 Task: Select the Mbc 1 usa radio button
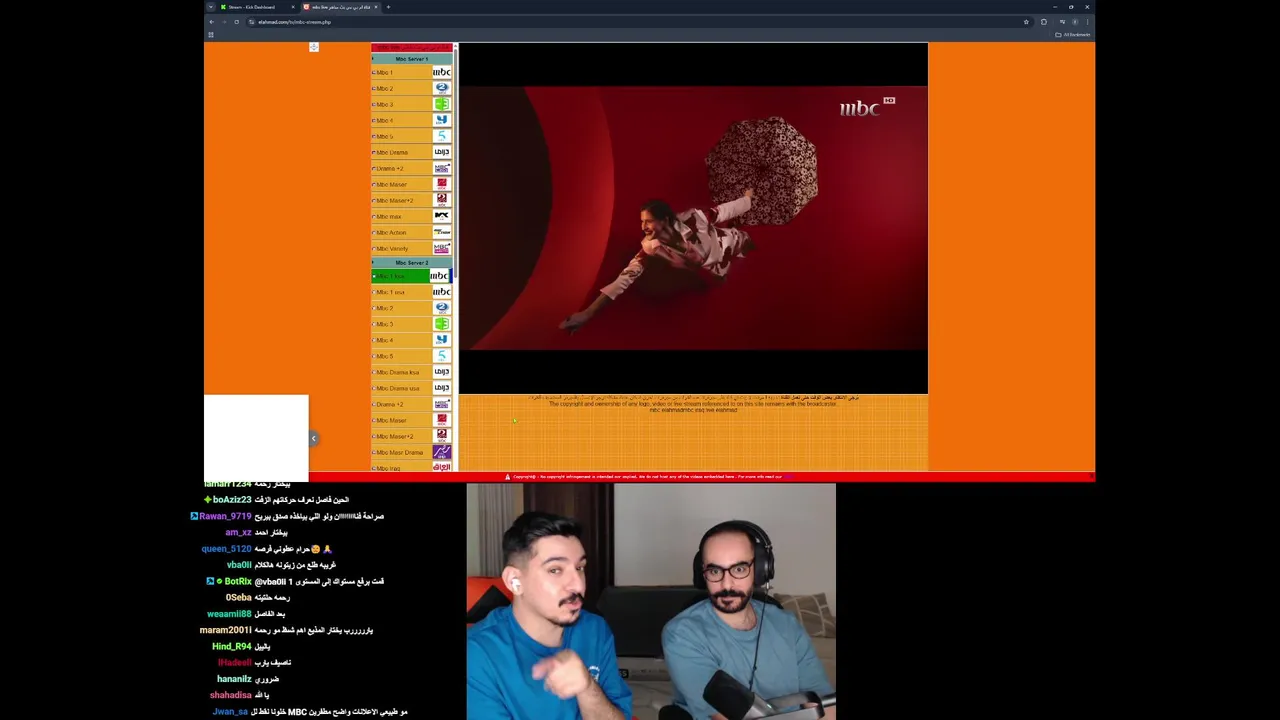[x=374, y=292]
